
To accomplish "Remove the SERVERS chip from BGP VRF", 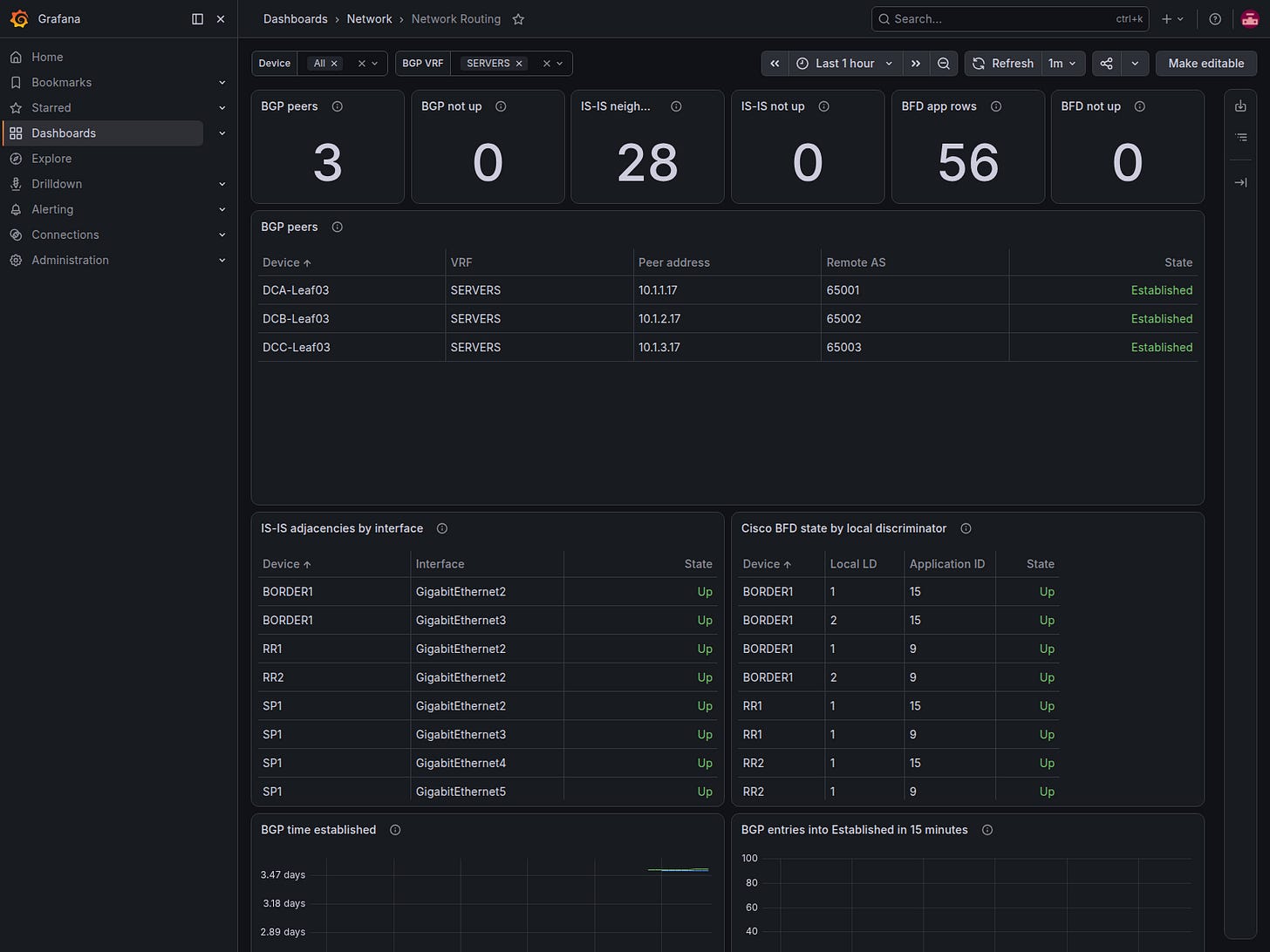I will [x=519, y=64].
